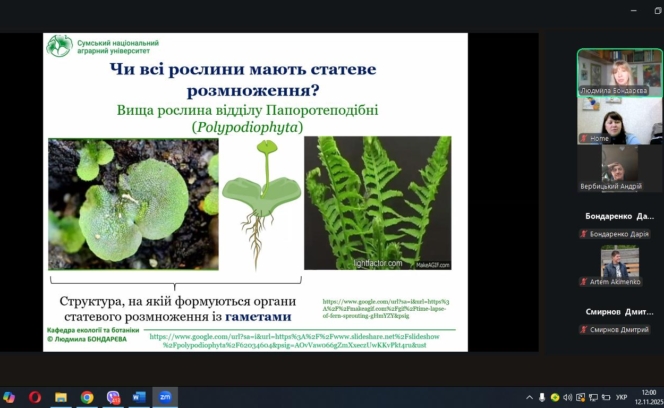Image resolution: width=664 pixels, height=408 pixels.
Task: Select Людмила Бондарєва's video tile
Action: pos(619,72)
